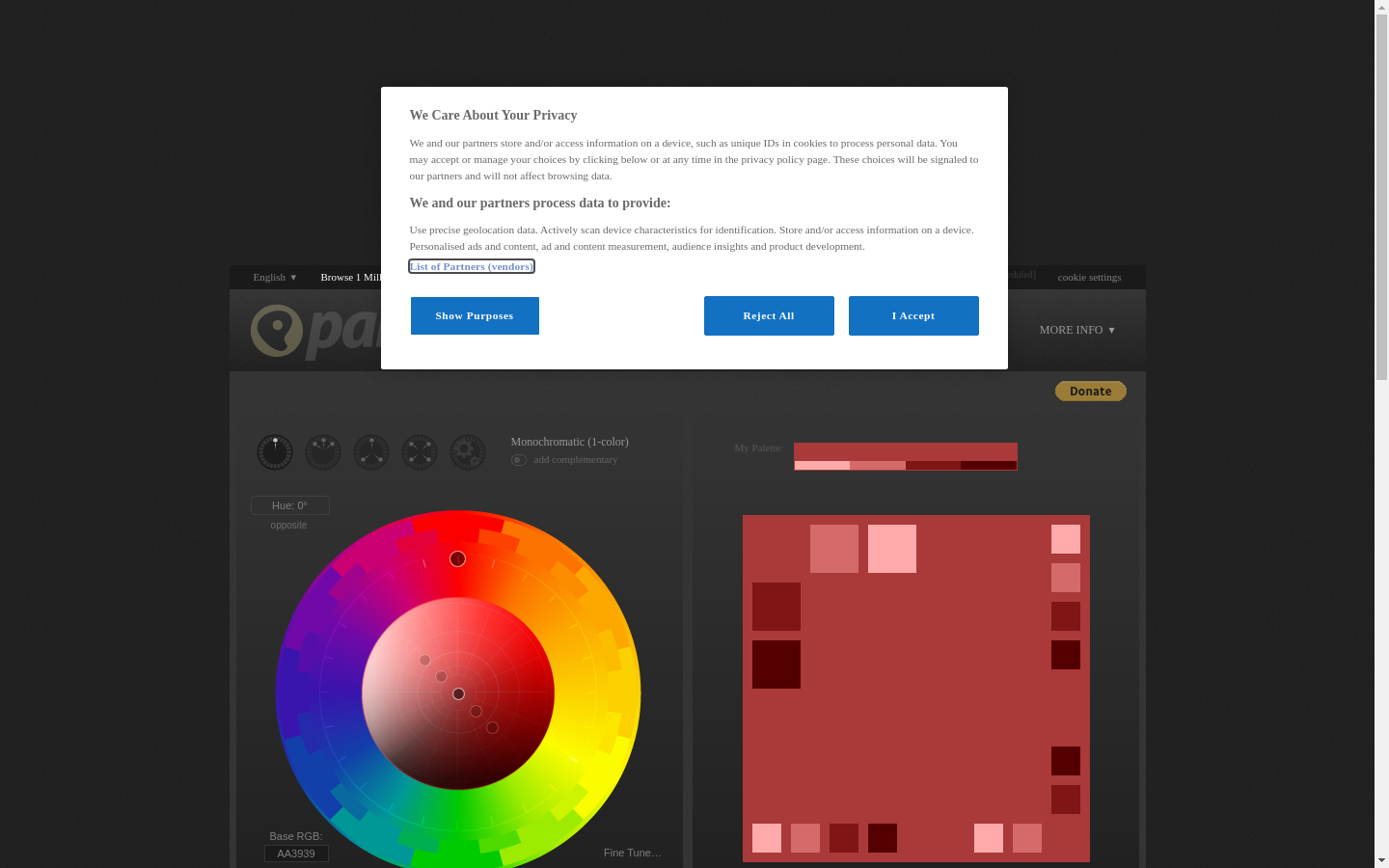This screenshot has height=868, width=1389.
Task: Open the List of Partners (vendors) link
Action: [x=471, y=266]
